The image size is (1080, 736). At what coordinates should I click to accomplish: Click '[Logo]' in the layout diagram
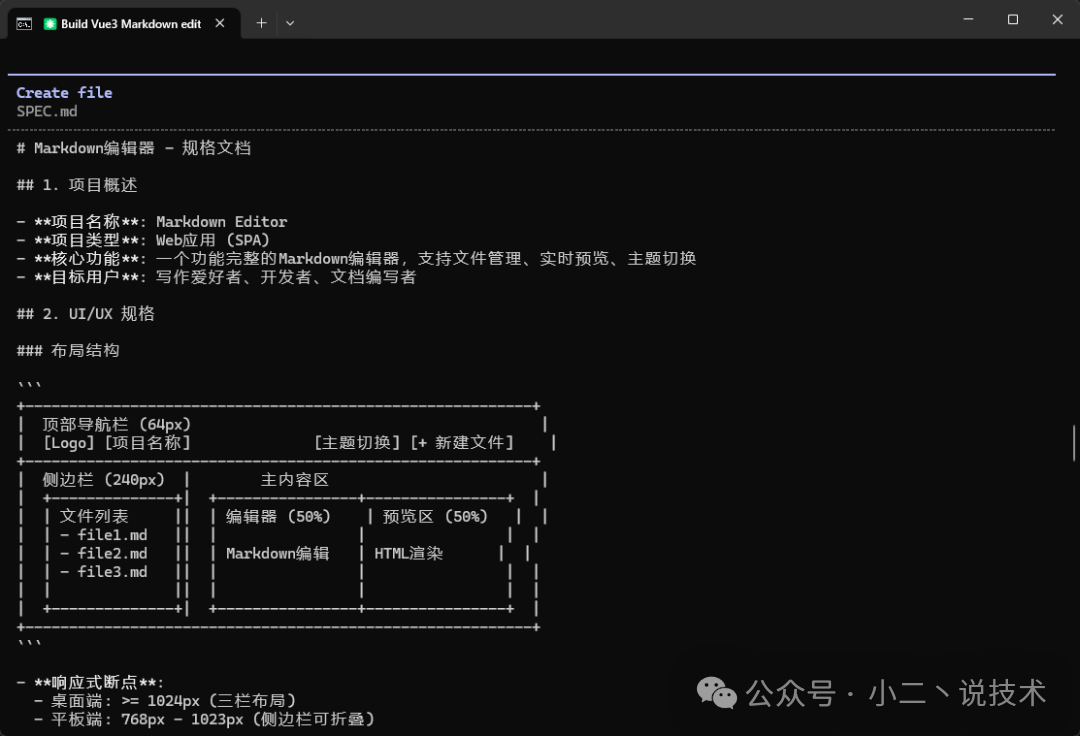(68, 443)
